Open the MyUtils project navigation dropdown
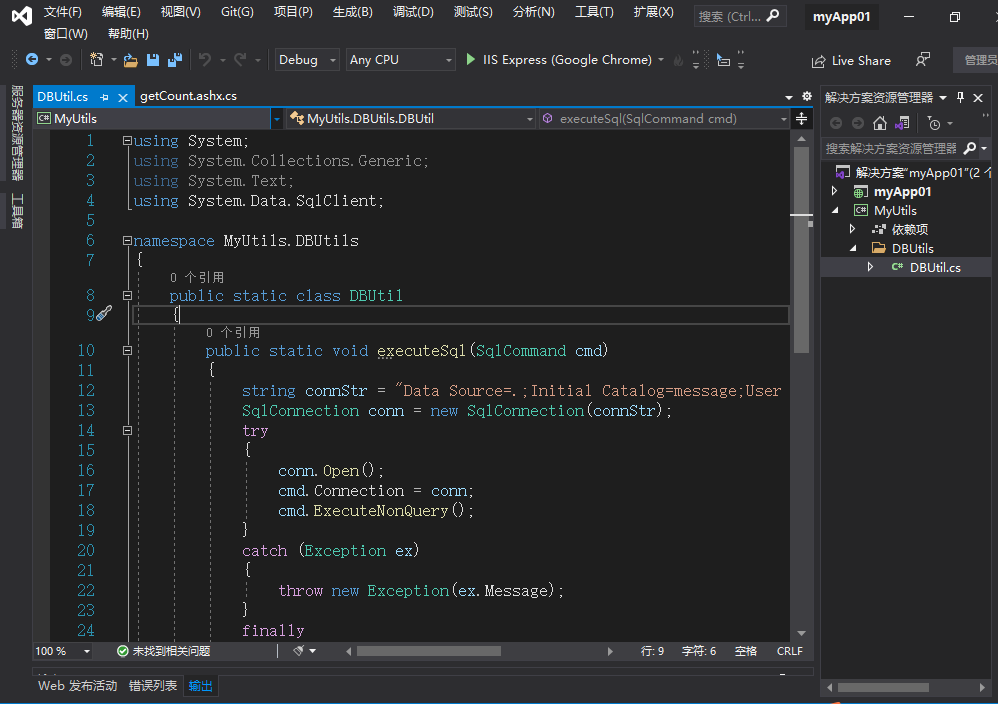 (x=276, y=119)
